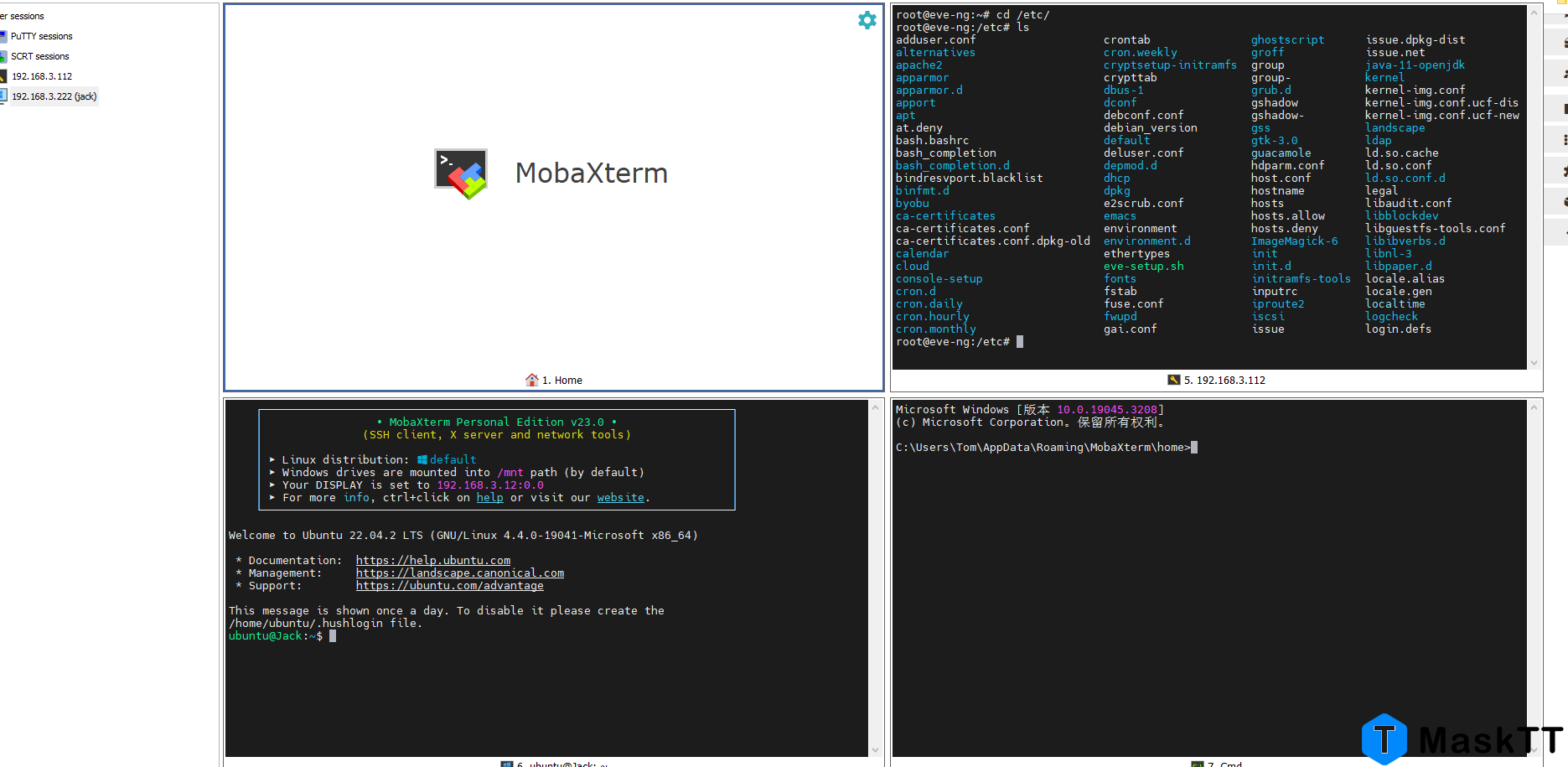Switch to the '5. 192.168.3.112' tab
The height and width of the screenshot is (767, 1568).
tap(1217, 380)
